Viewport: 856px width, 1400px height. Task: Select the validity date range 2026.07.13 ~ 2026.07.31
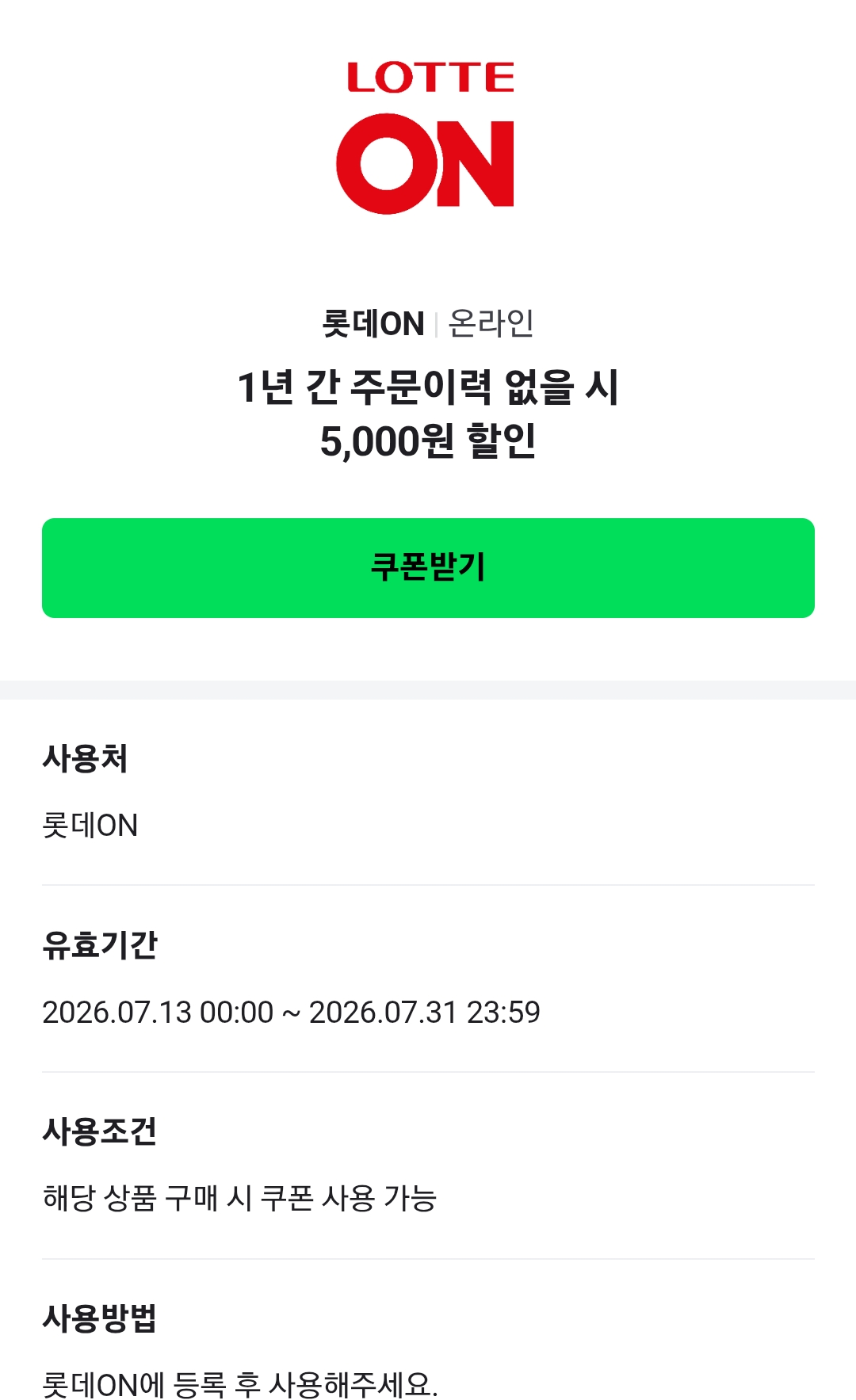291,1012
